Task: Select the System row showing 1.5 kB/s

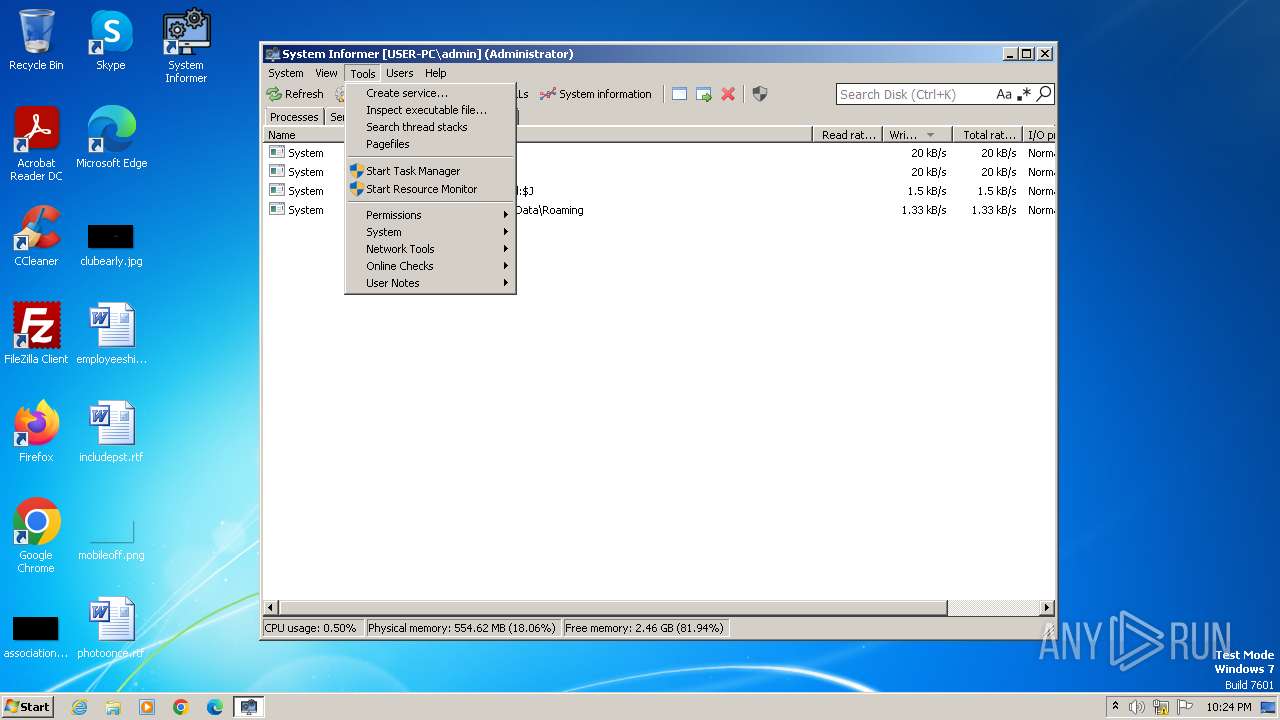Action: pos(660,191)
